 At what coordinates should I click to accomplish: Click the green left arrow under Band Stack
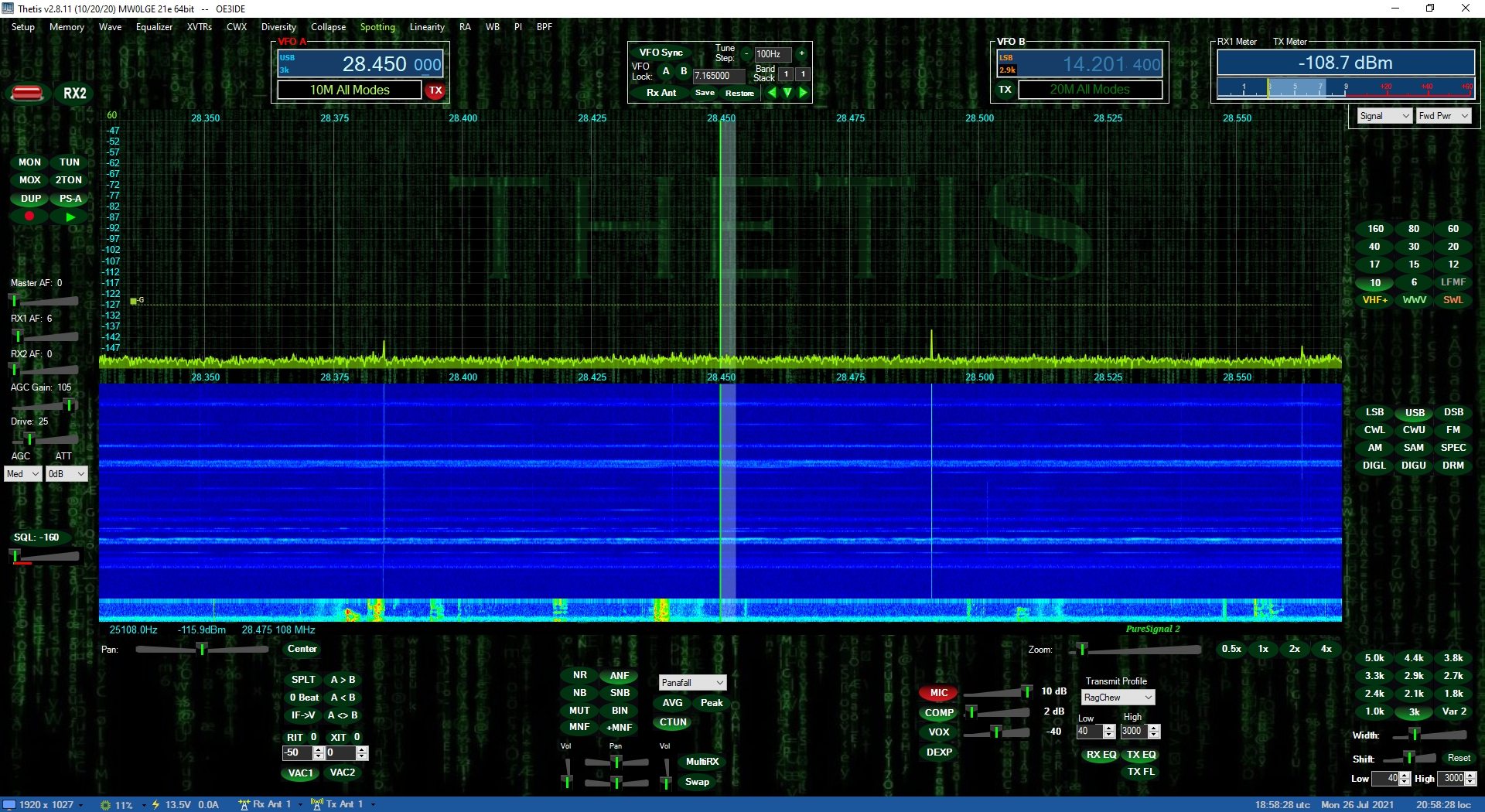tap(771, 93)
